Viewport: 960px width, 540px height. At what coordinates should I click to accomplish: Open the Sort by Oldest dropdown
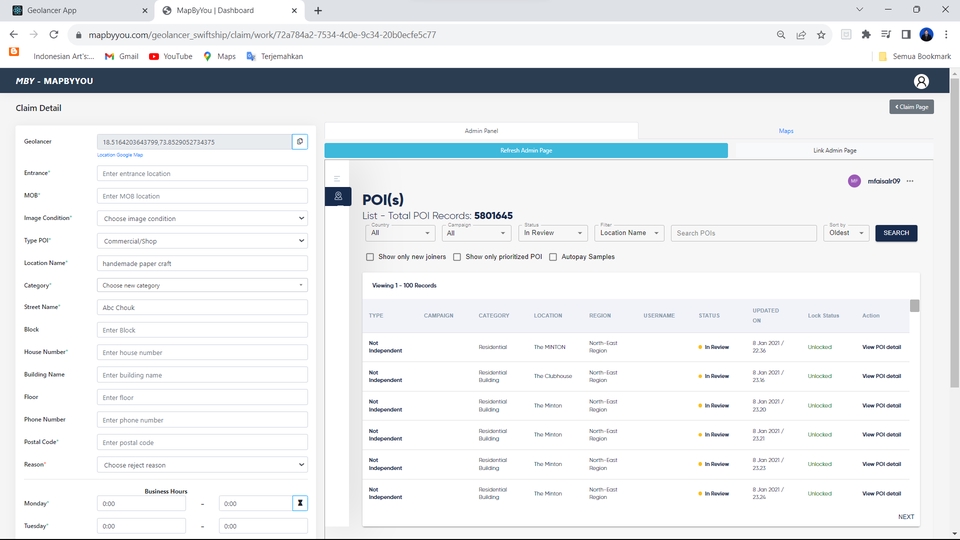coord(846,233)
